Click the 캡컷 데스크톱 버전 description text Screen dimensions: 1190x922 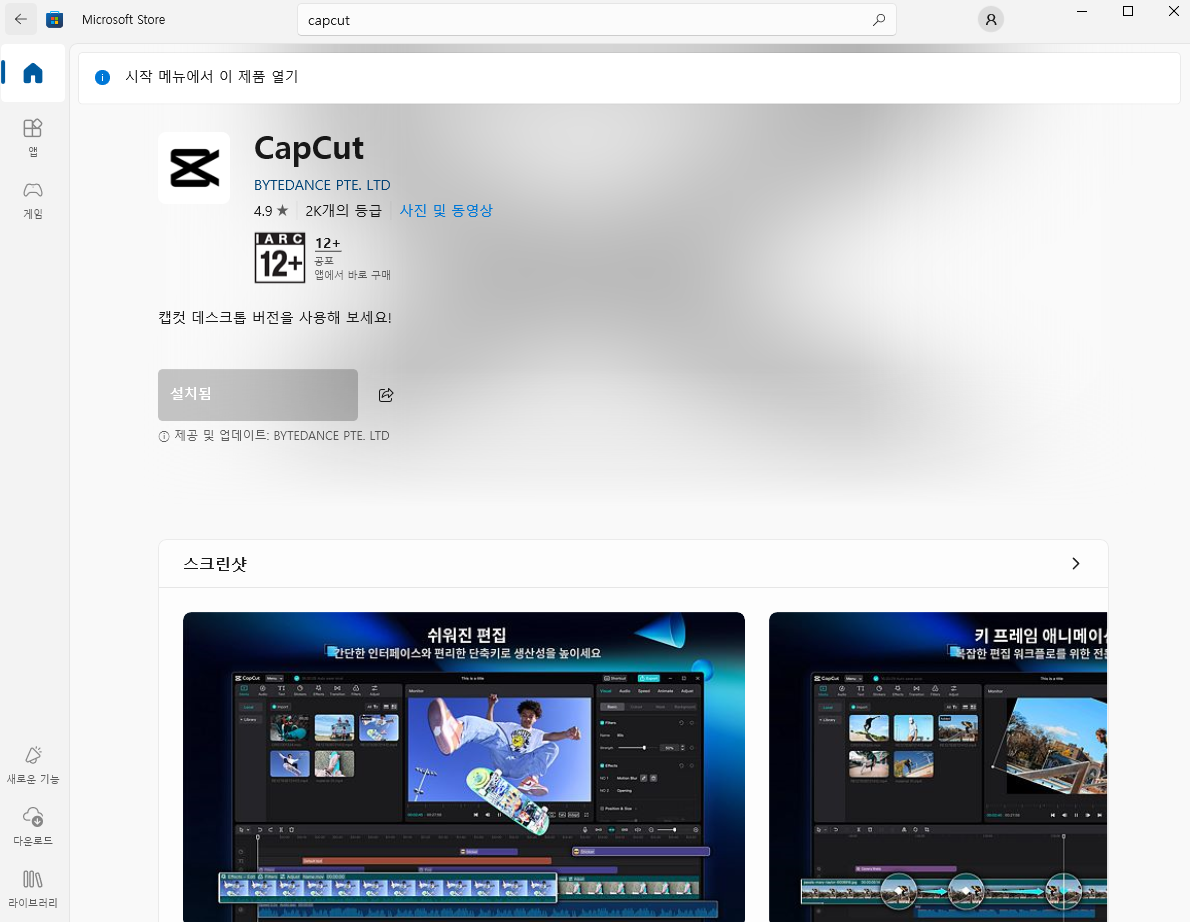(x=275, y=317)
